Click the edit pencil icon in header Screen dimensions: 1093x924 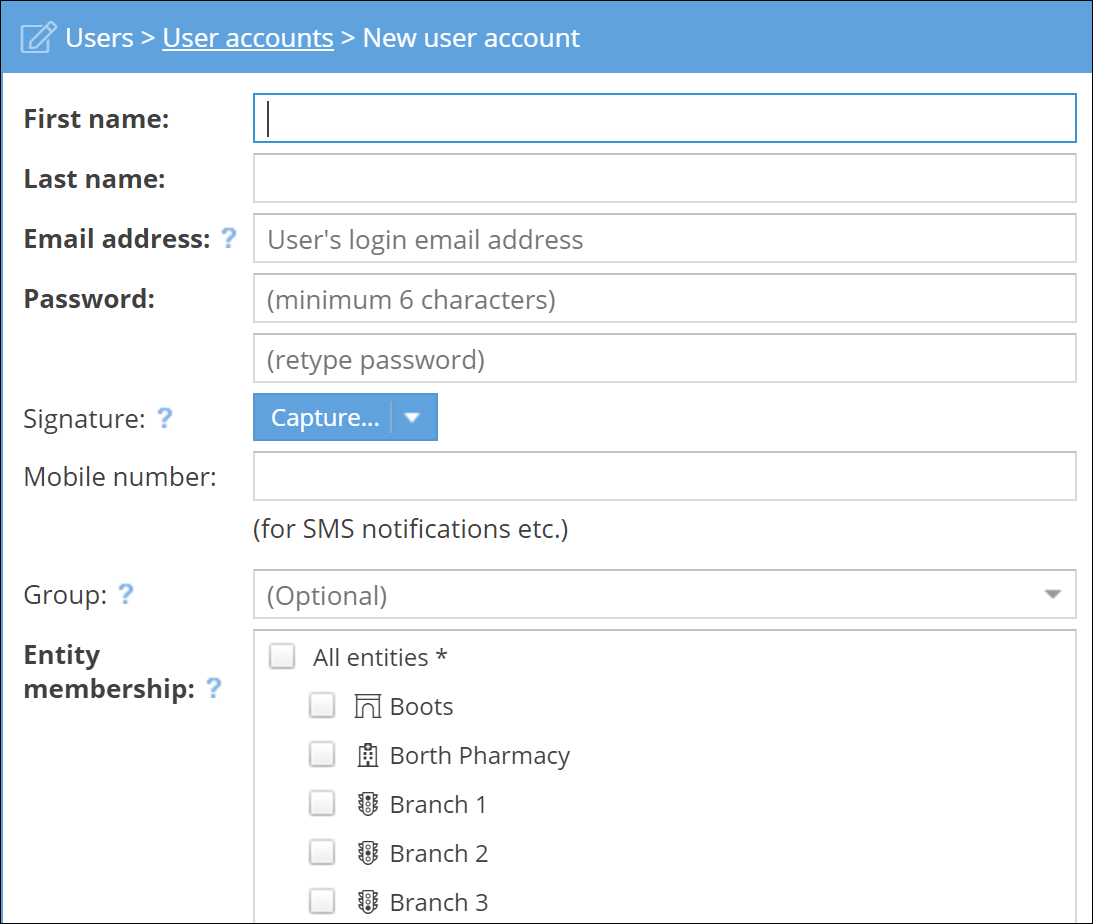pos(37,39)
